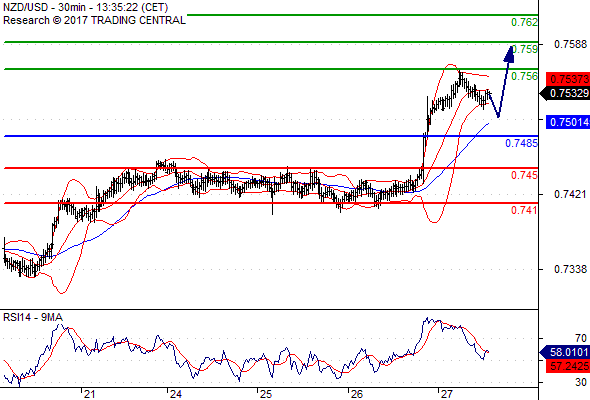Select the 0.756 resistance level label
This screenshot has width=590, height=400.
point(524,76)
